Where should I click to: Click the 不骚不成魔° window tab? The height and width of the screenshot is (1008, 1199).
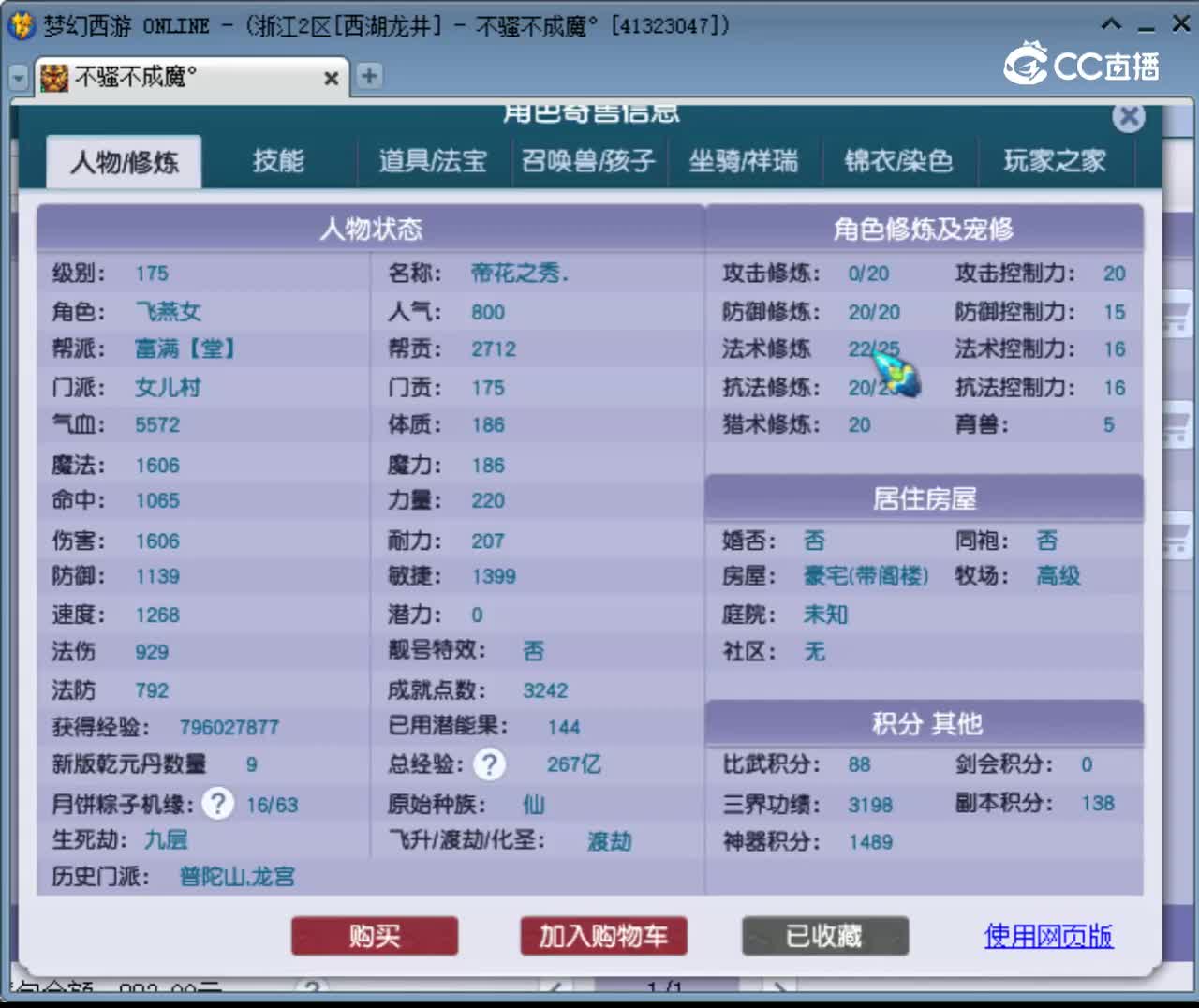(x=192, y=77)
